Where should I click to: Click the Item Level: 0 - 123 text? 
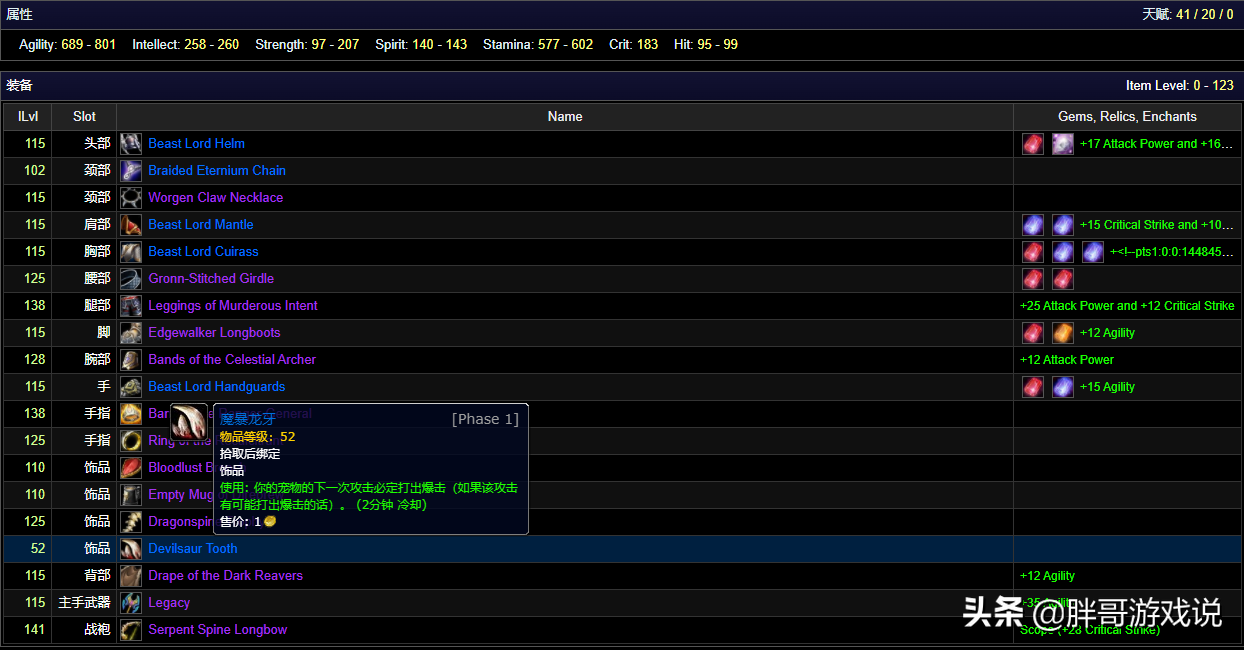coord(1180,86)
